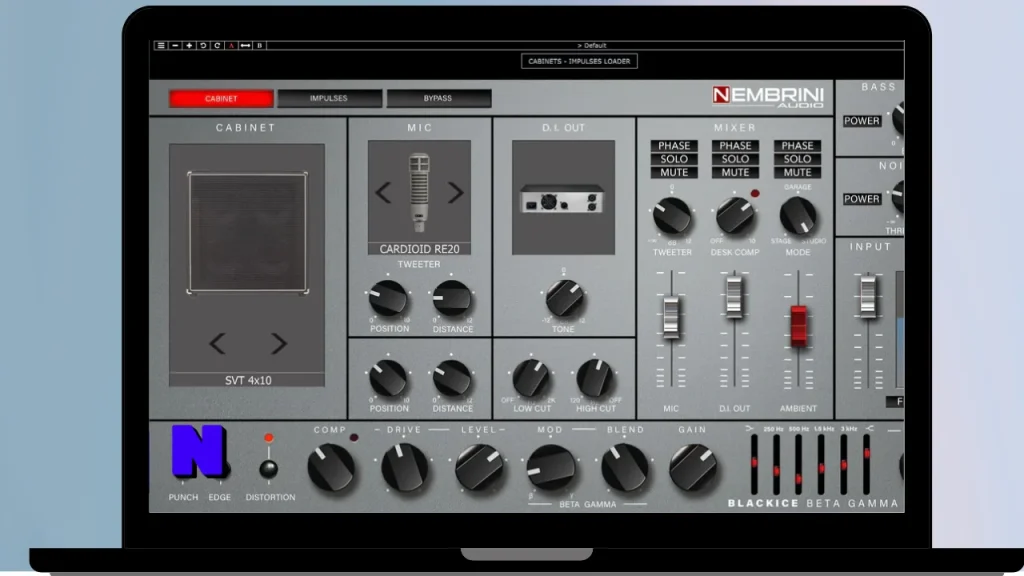Click the minus zoom-out icon in top toolbar

click(x=175, y=46)
